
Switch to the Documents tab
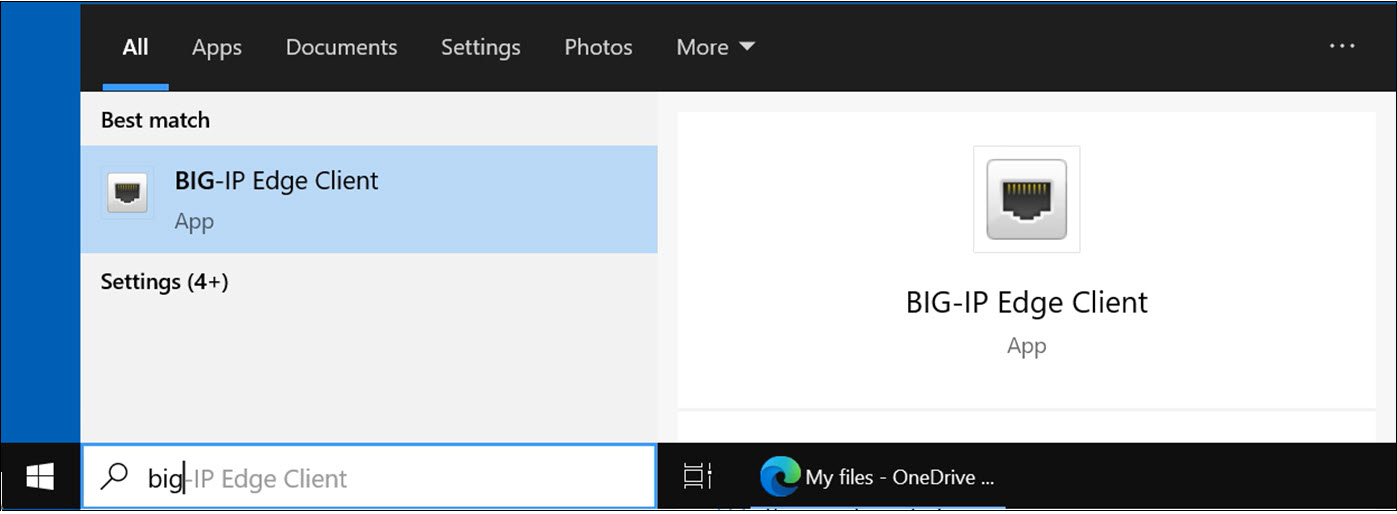[x=341, y=47]
